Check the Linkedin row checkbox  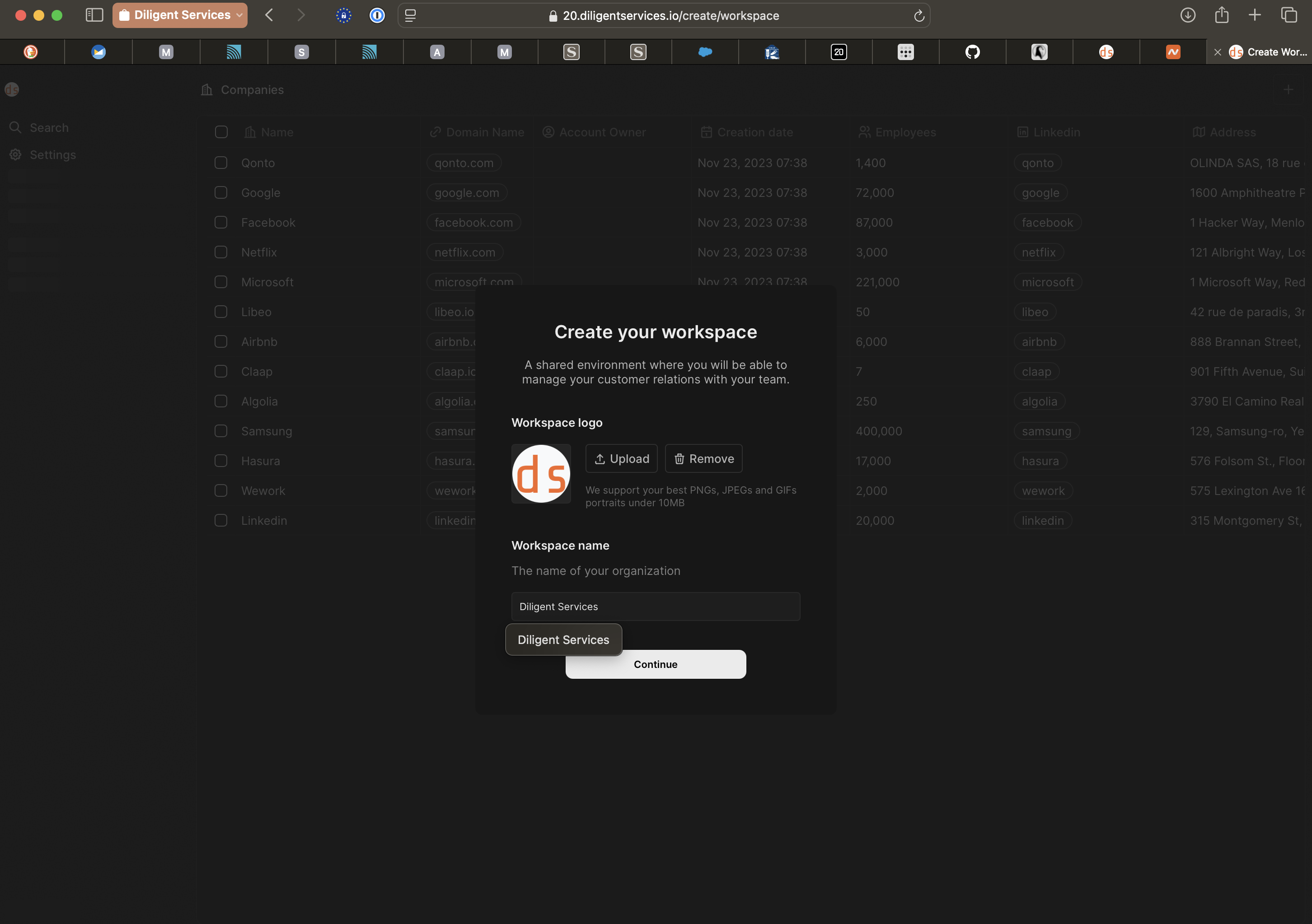(221, 520)
